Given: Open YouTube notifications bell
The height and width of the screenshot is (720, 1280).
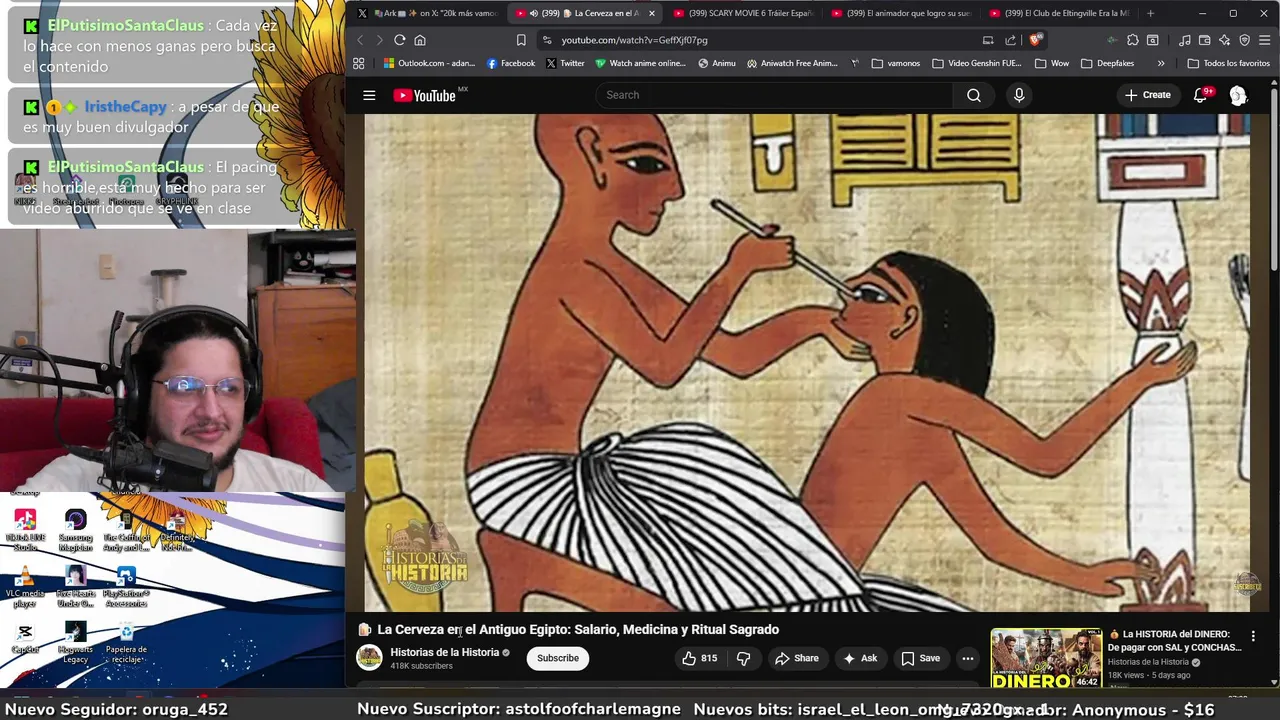Looking at the screenshot, I should tap(1201, 95).
